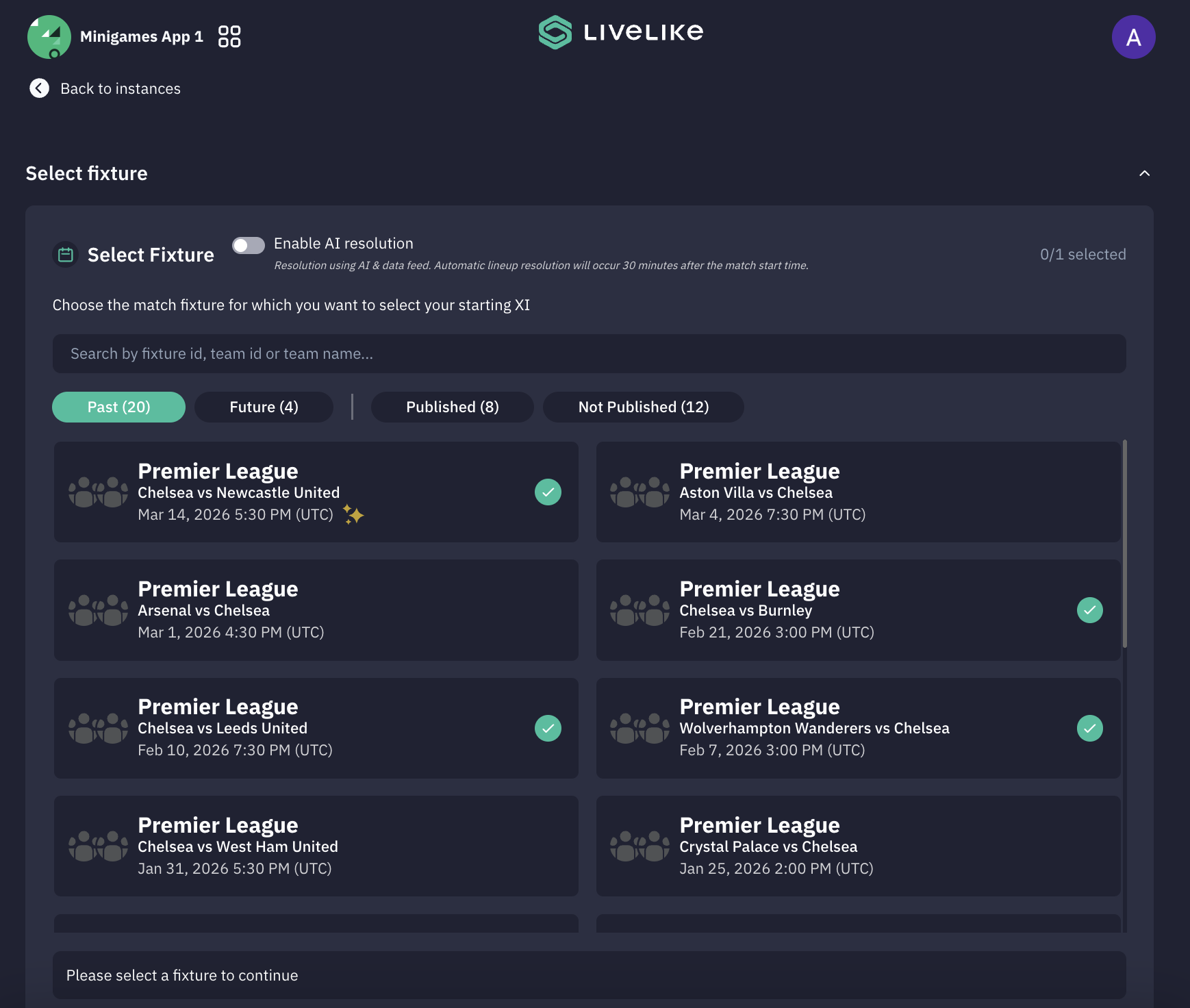Click checkmark on Chelsea vs Newcastle United
Screen dimensions: 1190x1008
point(548,492)
